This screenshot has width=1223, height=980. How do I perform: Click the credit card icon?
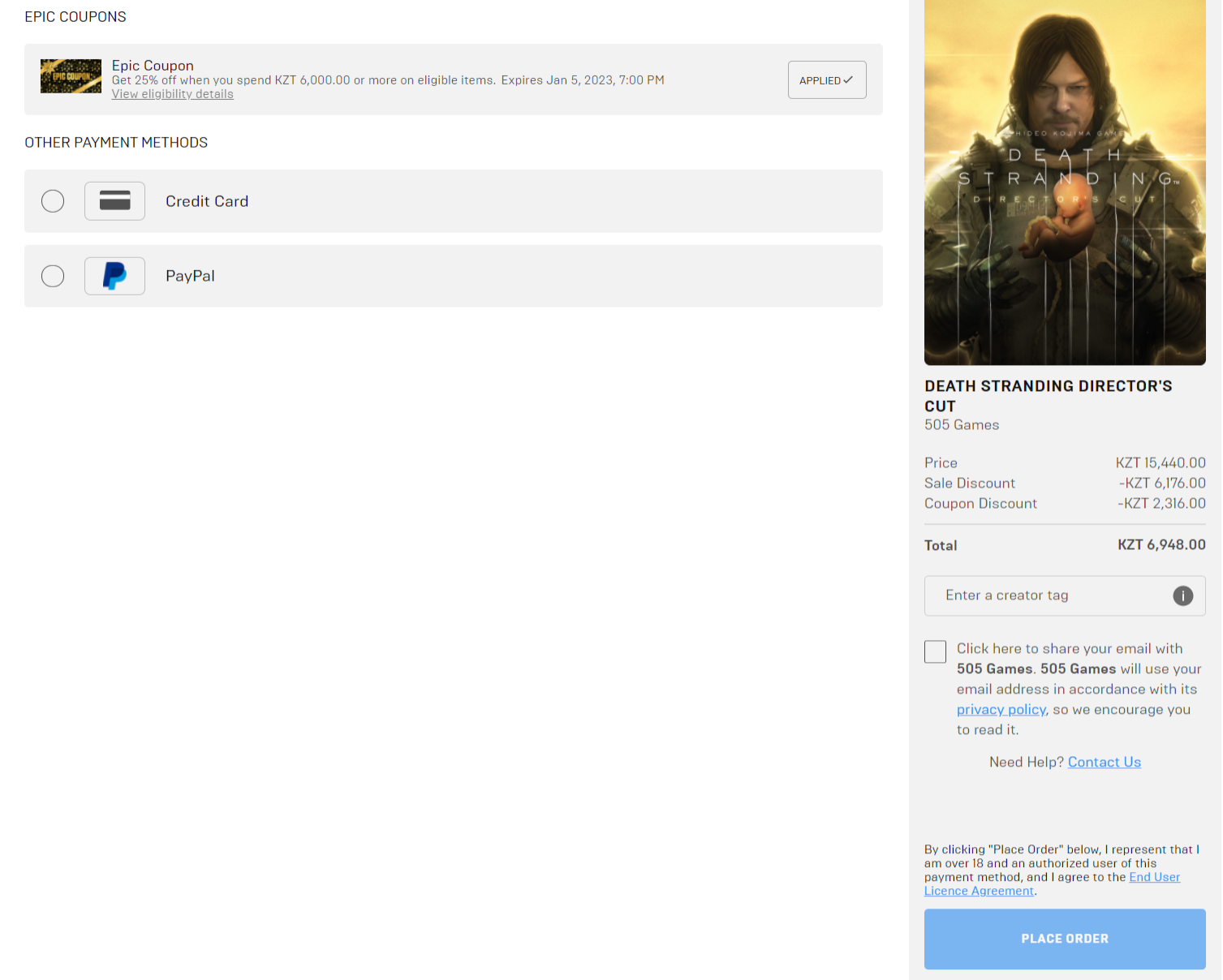(114, 201)
